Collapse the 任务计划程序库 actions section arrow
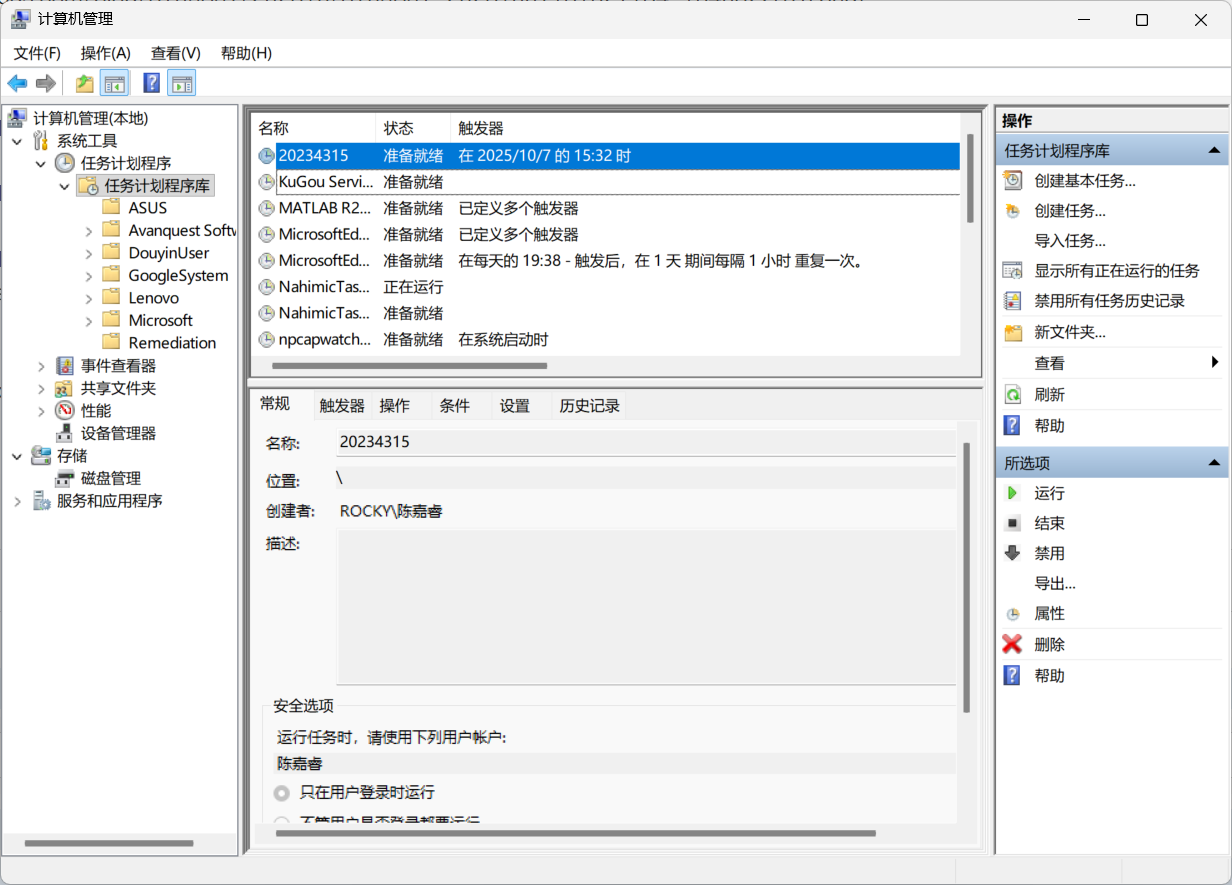 pos(1214,151)
